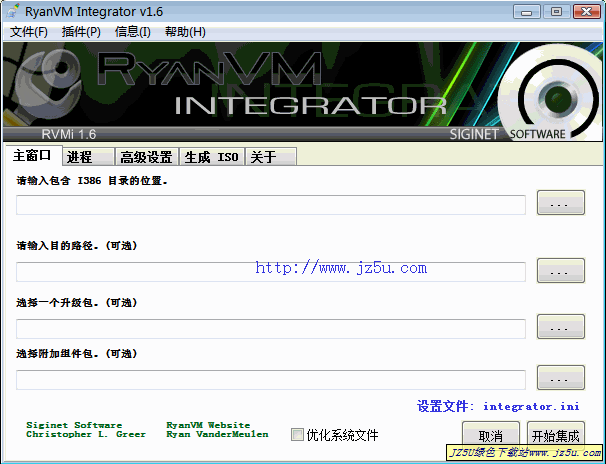The image size is (606, 464).
Task: Click the 升级包 update pack input field
Action: point(271,329)
